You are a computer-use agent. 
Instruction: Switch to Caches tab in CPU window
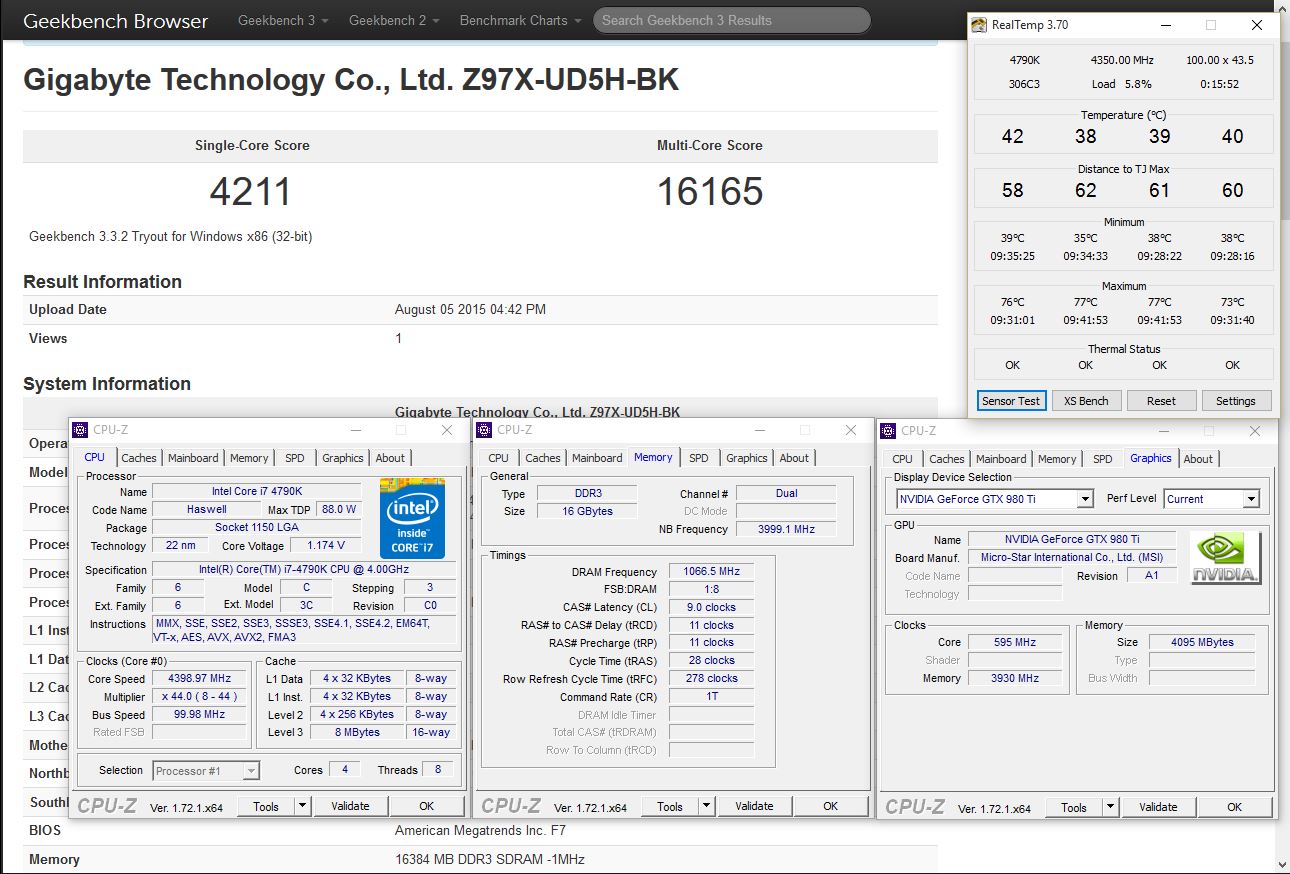(139, 458)
